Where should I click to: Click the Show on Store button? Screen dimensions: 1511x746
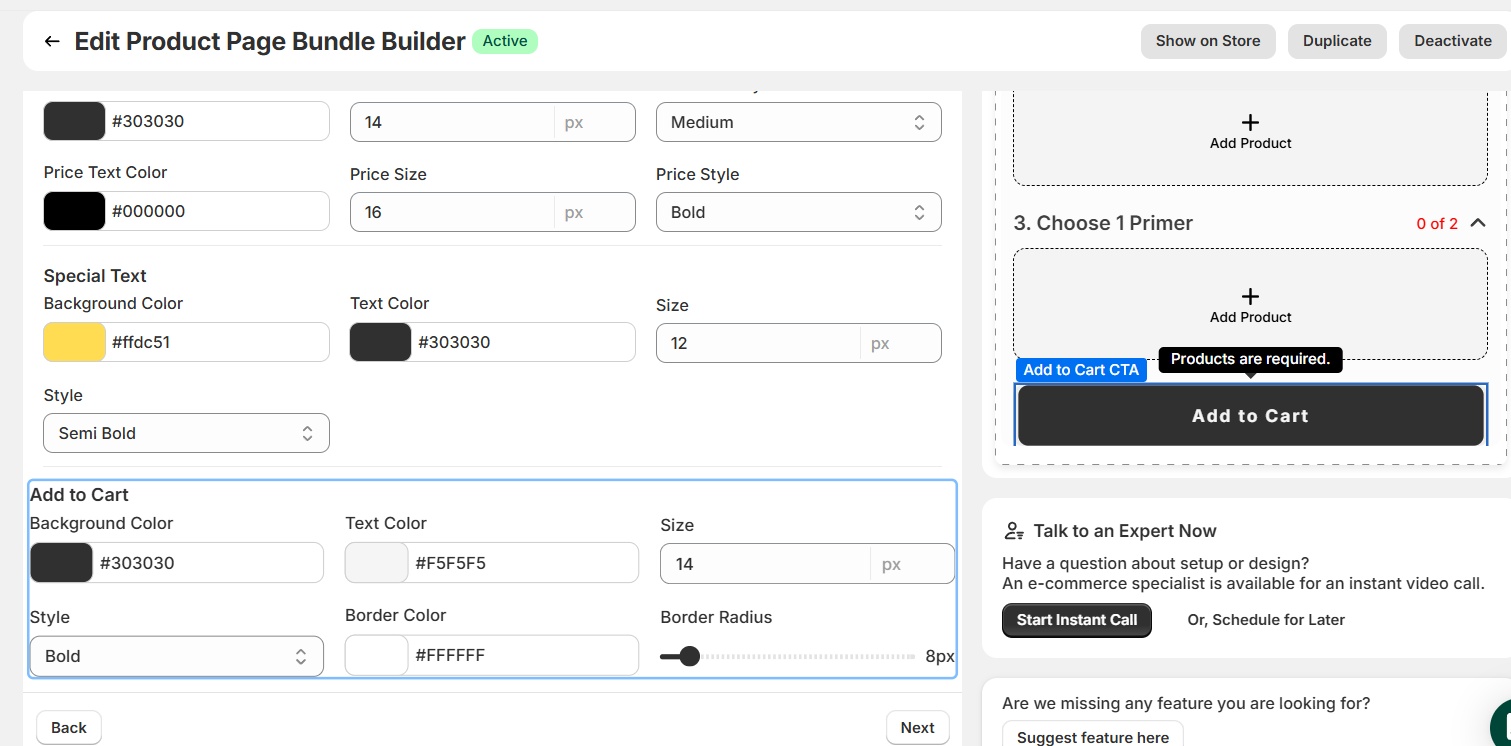click(x=1207, y=41)
